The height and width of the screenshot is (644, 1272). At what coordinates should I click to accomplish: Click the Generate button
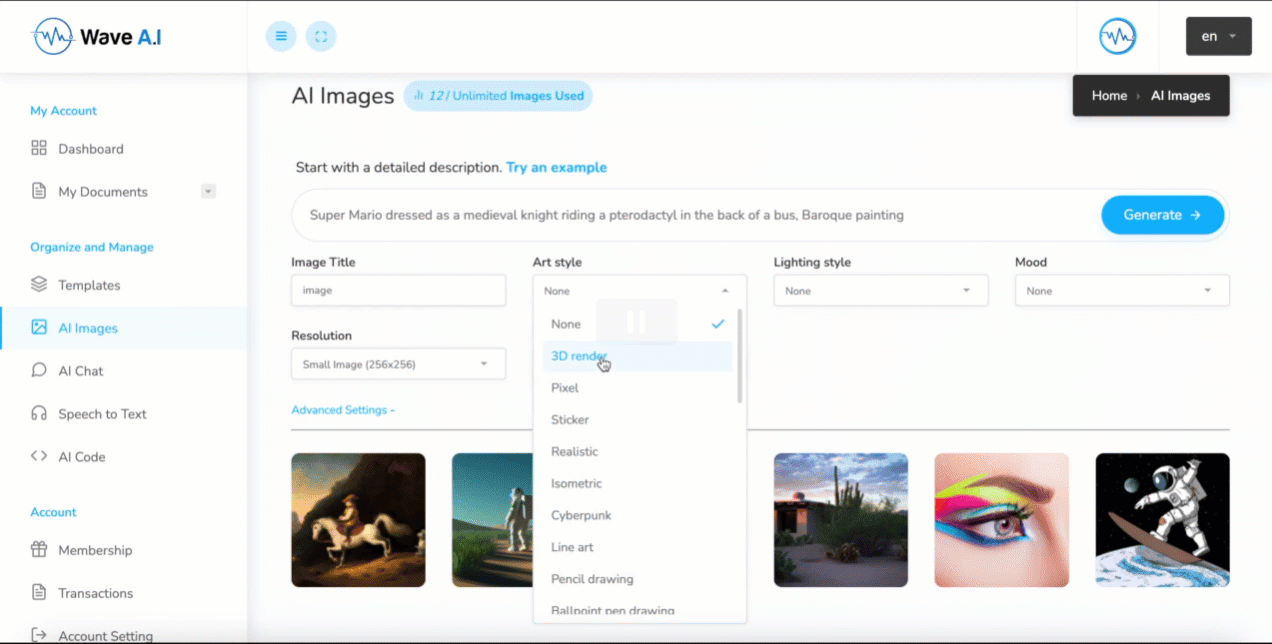click(1162, 214)
